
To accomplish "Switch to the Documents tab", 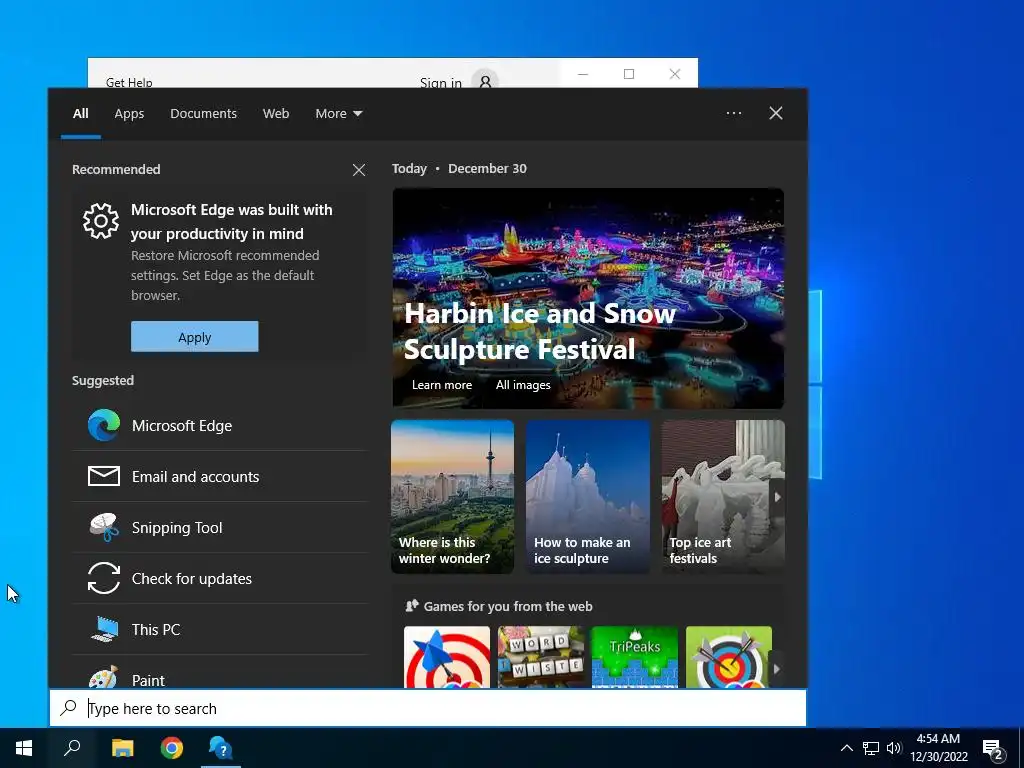I will pos(203,114).
